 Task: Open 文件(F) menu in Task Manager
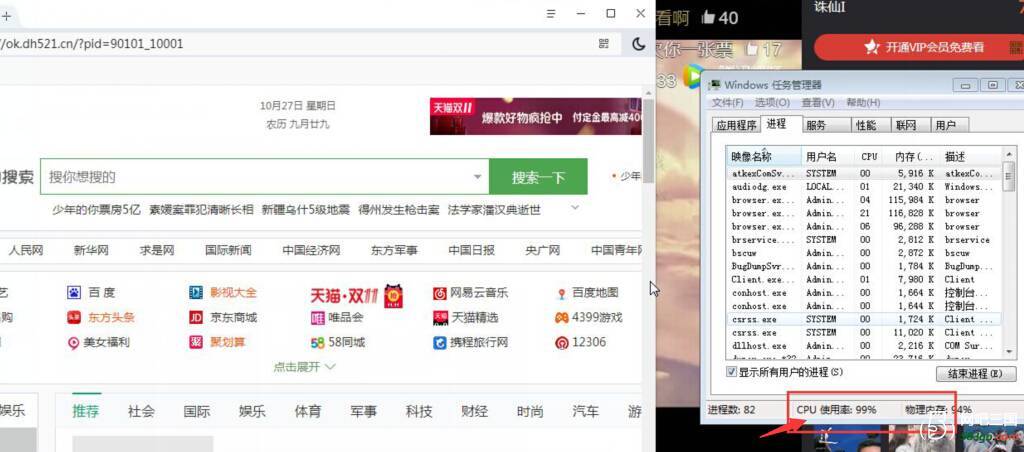click(727, 103)
